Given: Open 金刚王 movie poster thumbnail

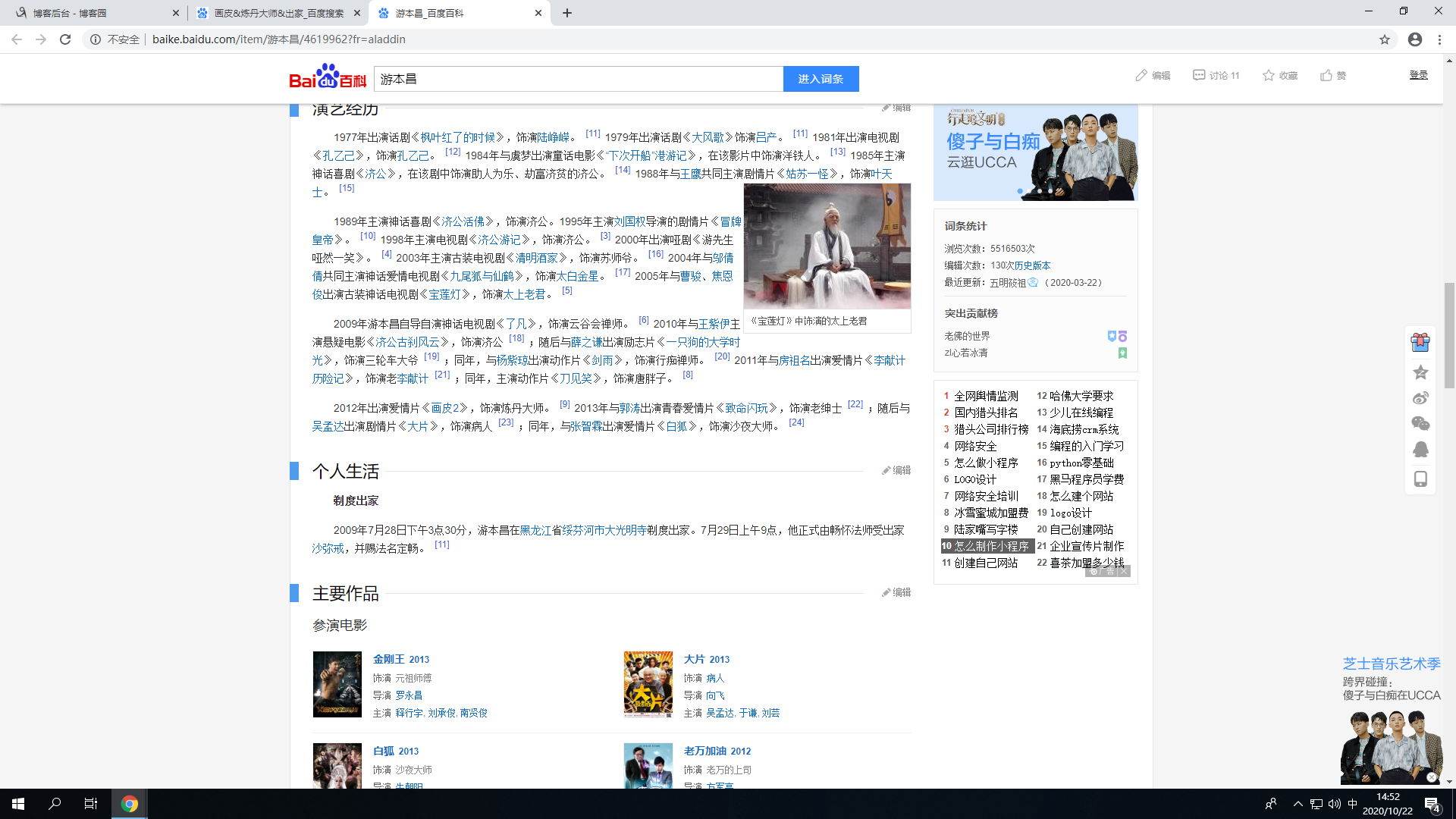Looking at the screenshot, I should [x=337, y=684].
